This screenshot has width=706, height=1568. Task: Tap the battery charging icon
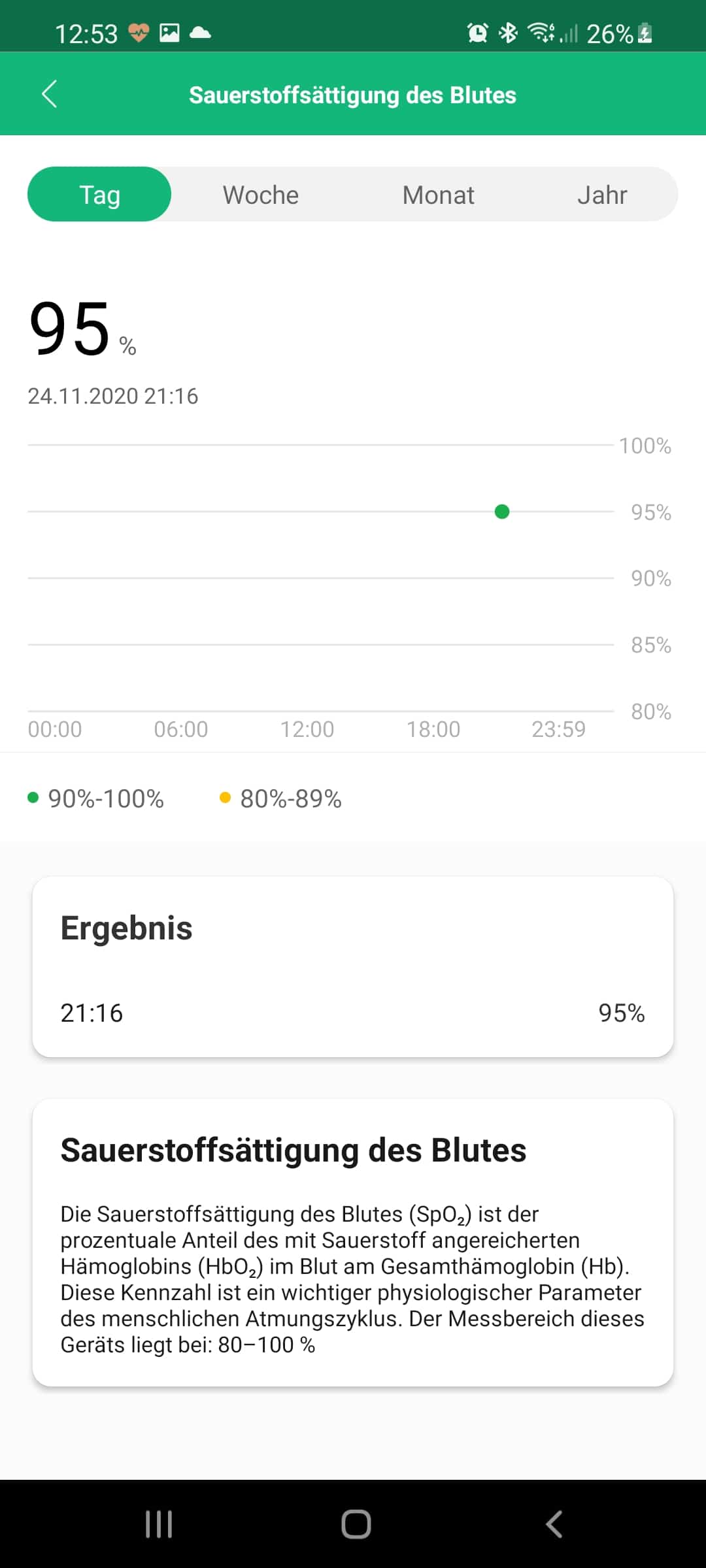(645, 33)
